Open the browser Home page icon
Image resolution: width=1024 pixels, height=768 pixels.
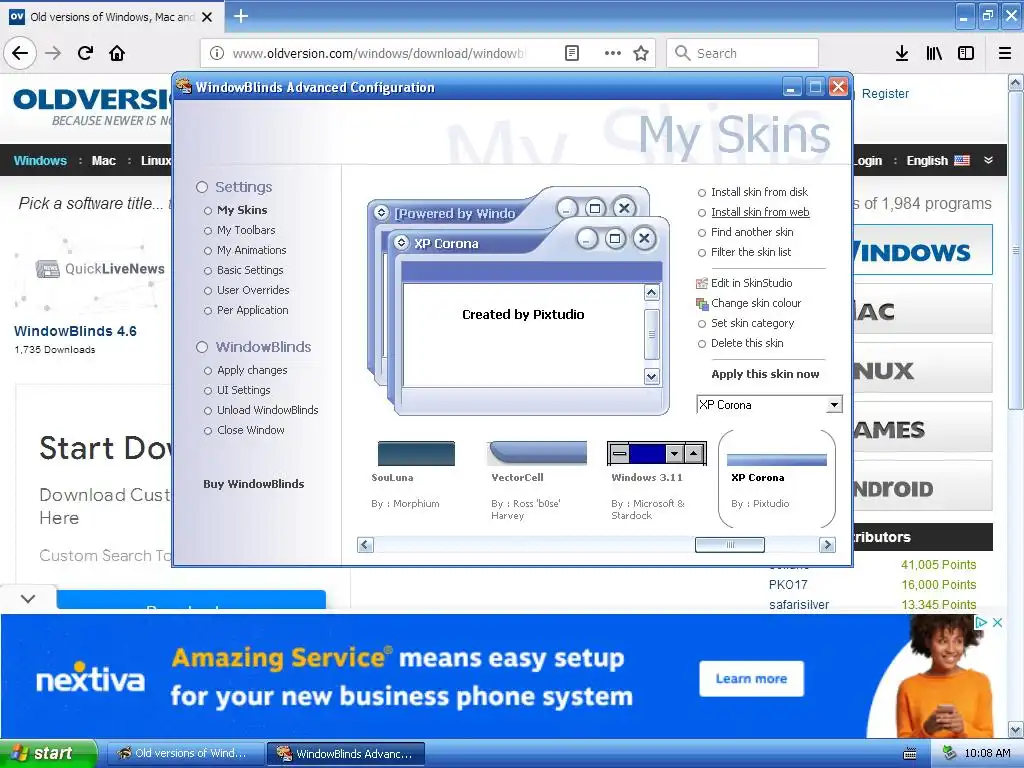coord(117,53)
